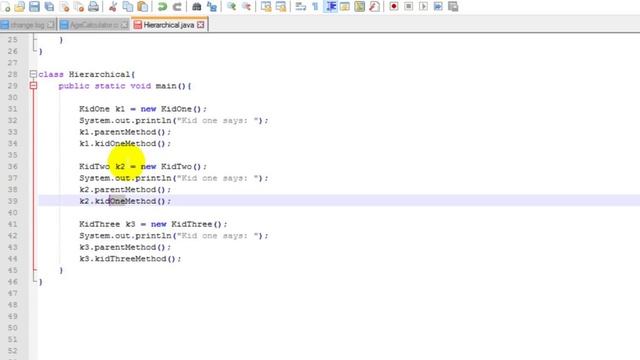Screen dimensions: 640x360
Task: Click line number 46 in the margin
Action: click(13, 282)
